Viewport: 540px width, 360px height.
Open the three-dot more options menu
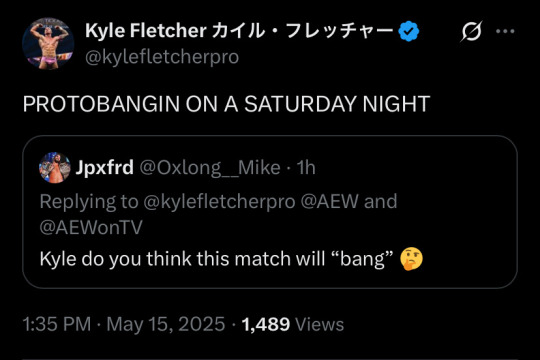[x=505, y=31]
